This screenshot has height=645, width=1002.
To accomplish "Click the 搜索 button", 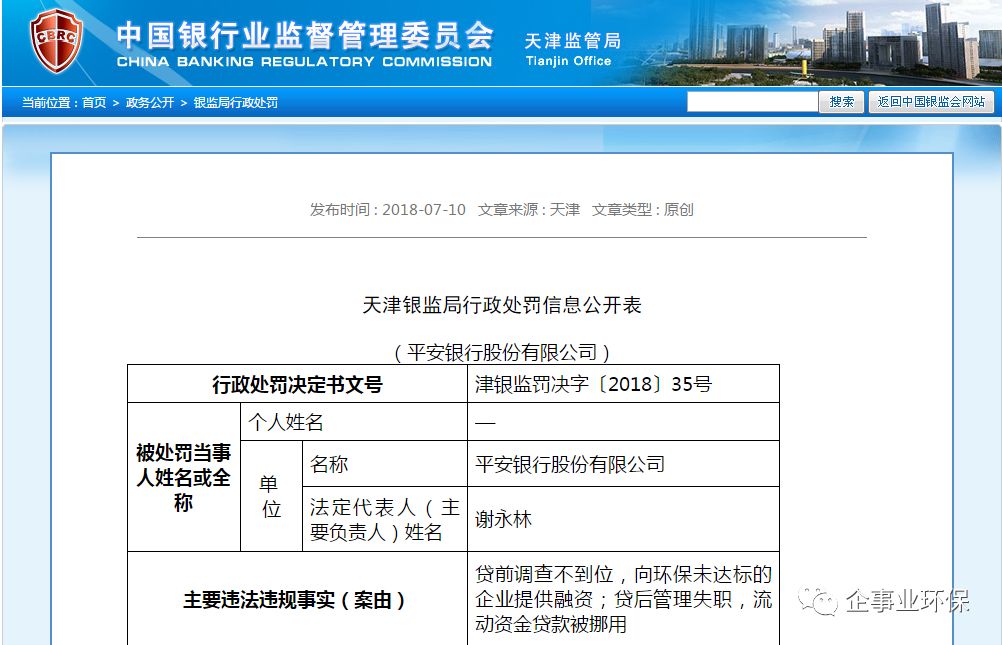I will pos(841,102).
